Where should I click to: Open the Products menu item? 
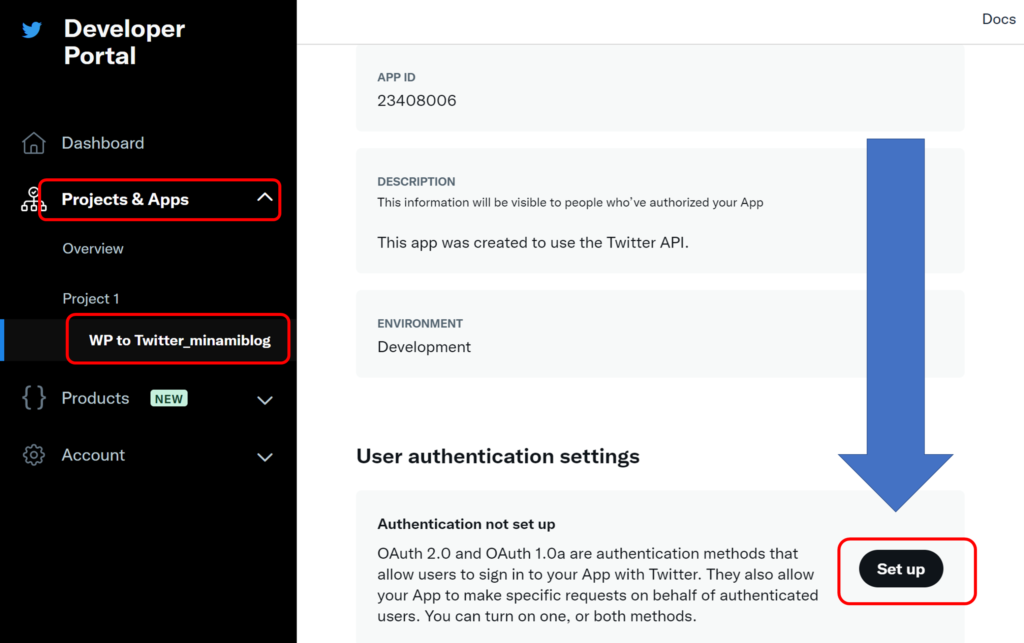pos(95,398)
